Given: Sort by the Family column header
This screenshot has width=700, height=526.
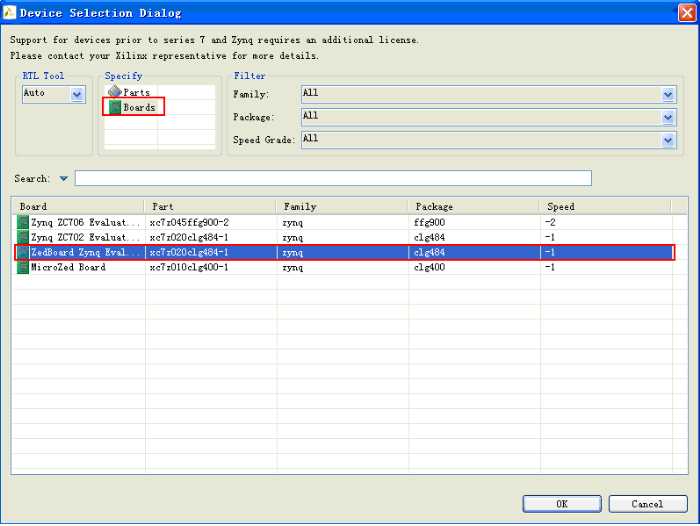Looking at the screenshot, I should (x=342, y=206).
